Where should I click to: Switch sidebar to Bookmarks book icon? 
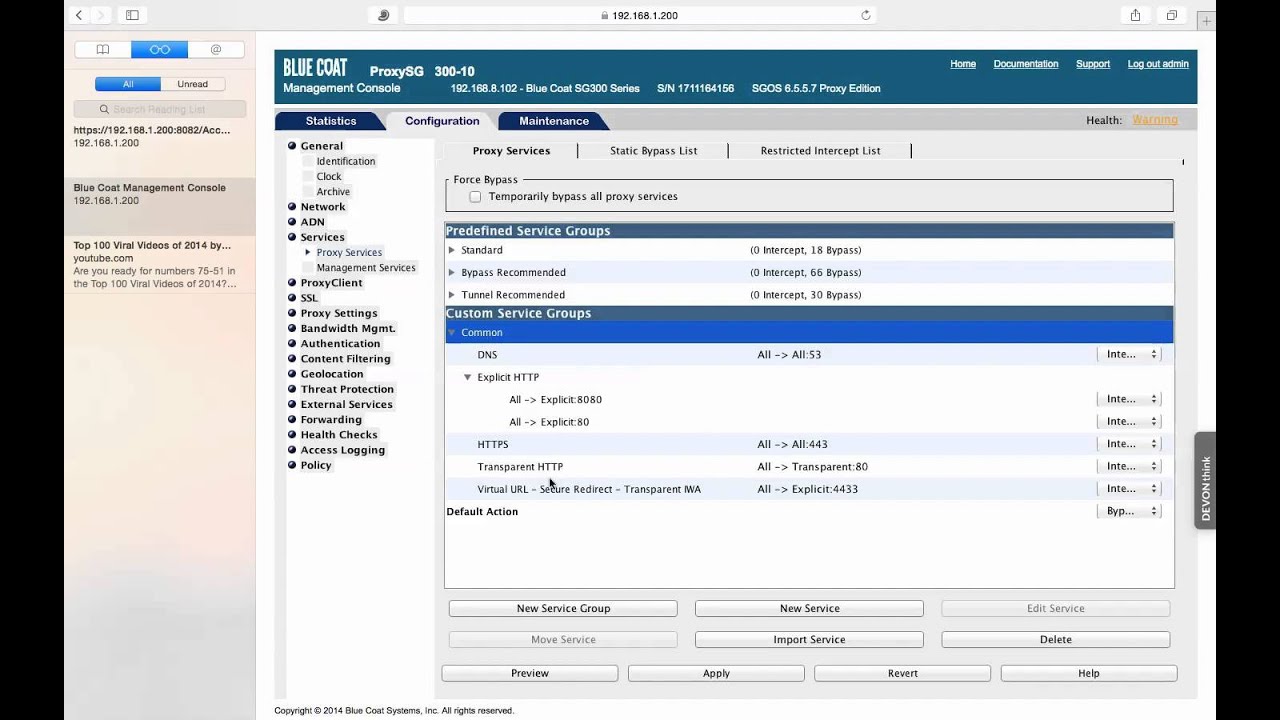(x=102, y=49)
